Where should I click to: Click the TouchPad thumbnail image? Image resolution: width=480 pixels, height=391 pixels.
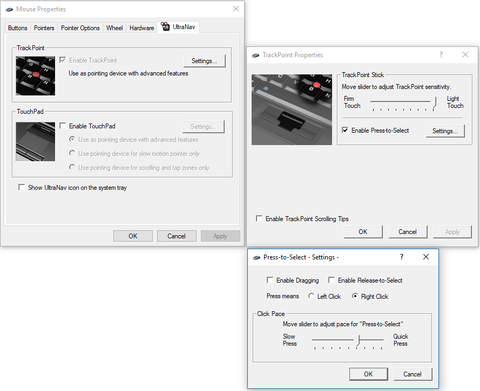coord(35,142)
